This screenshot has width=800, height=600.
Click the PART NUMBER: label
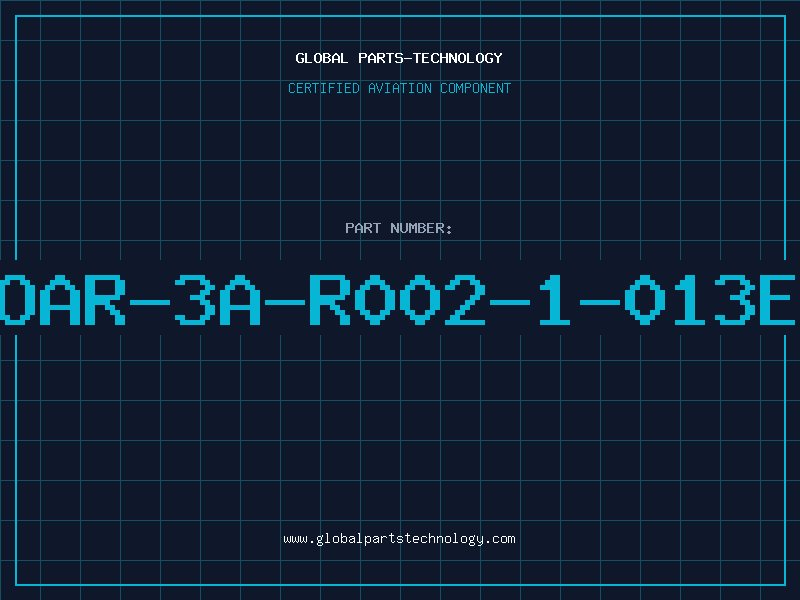tap(399, 228)
